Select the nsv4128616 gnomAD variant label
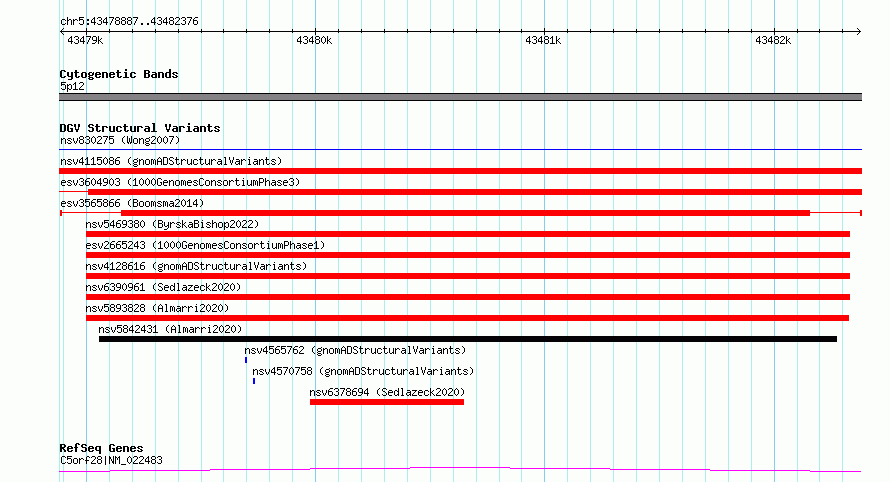The width and height of the screenshot is (890, 482). coord(196,266)
